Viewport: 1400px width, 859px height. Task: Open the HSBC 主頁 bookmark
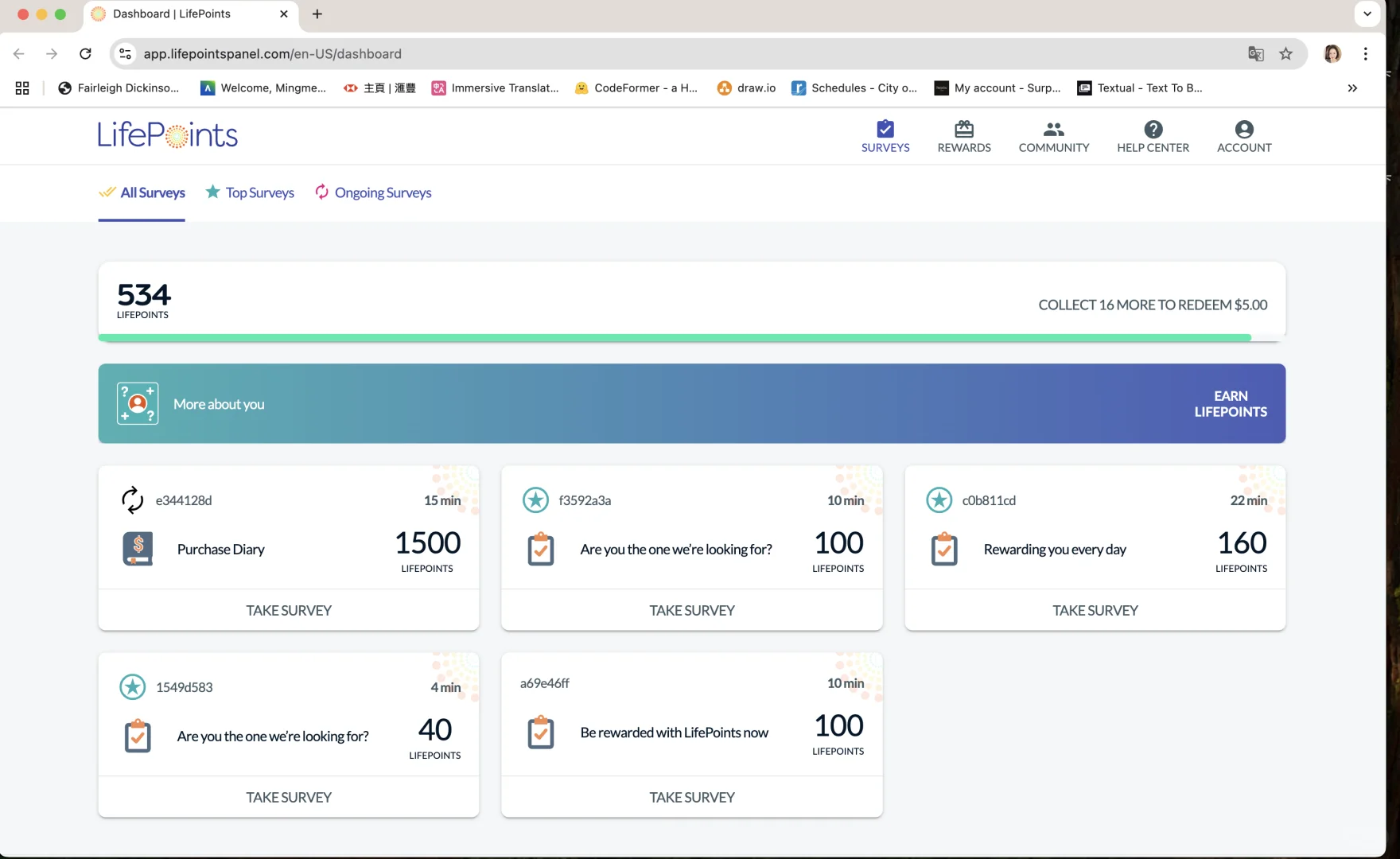point(379,88)
